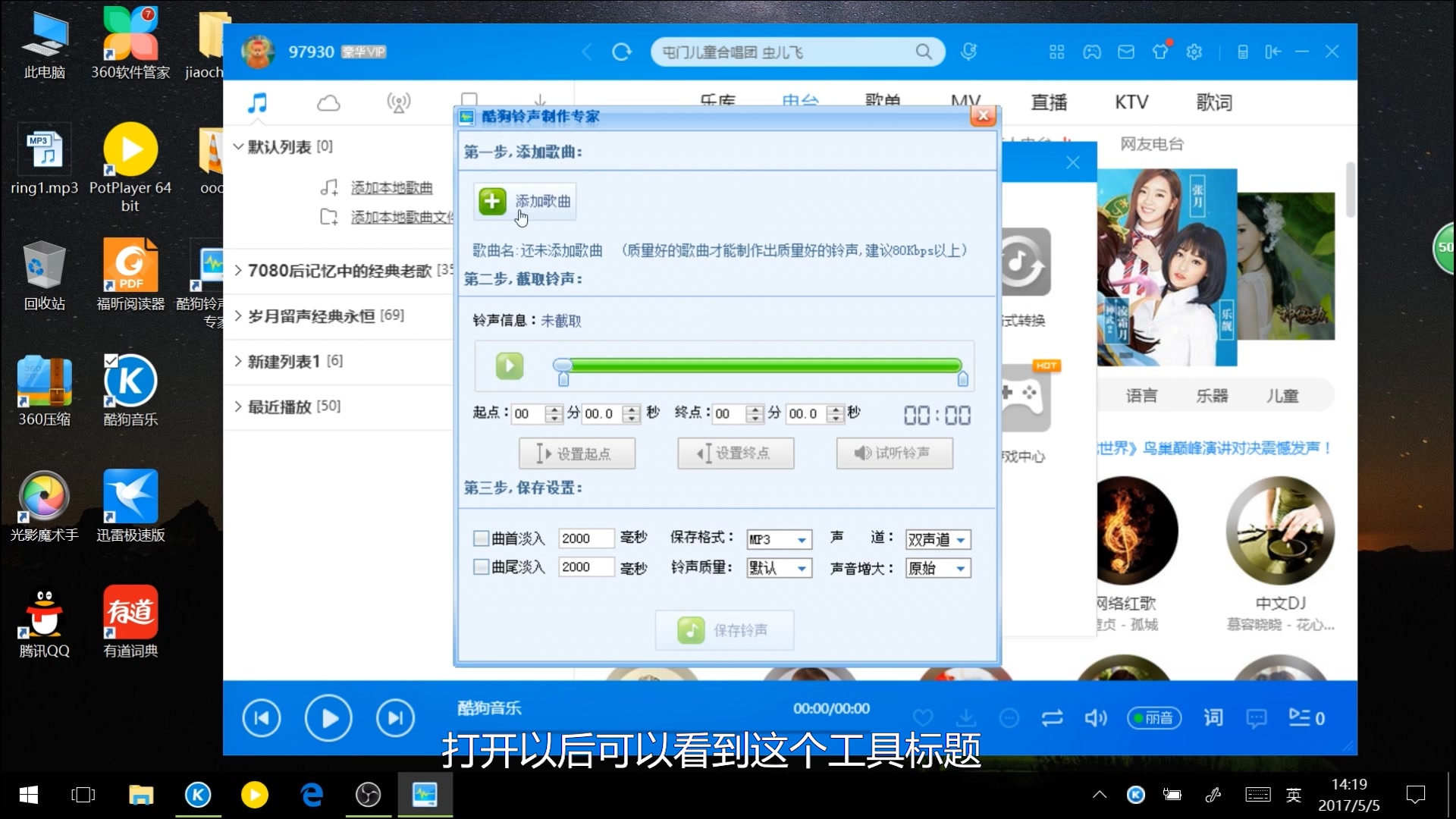This screenshot has width=1456, height=819.
Task: Expand 最近播放 playlist
Action: click(x=238, y=406)
